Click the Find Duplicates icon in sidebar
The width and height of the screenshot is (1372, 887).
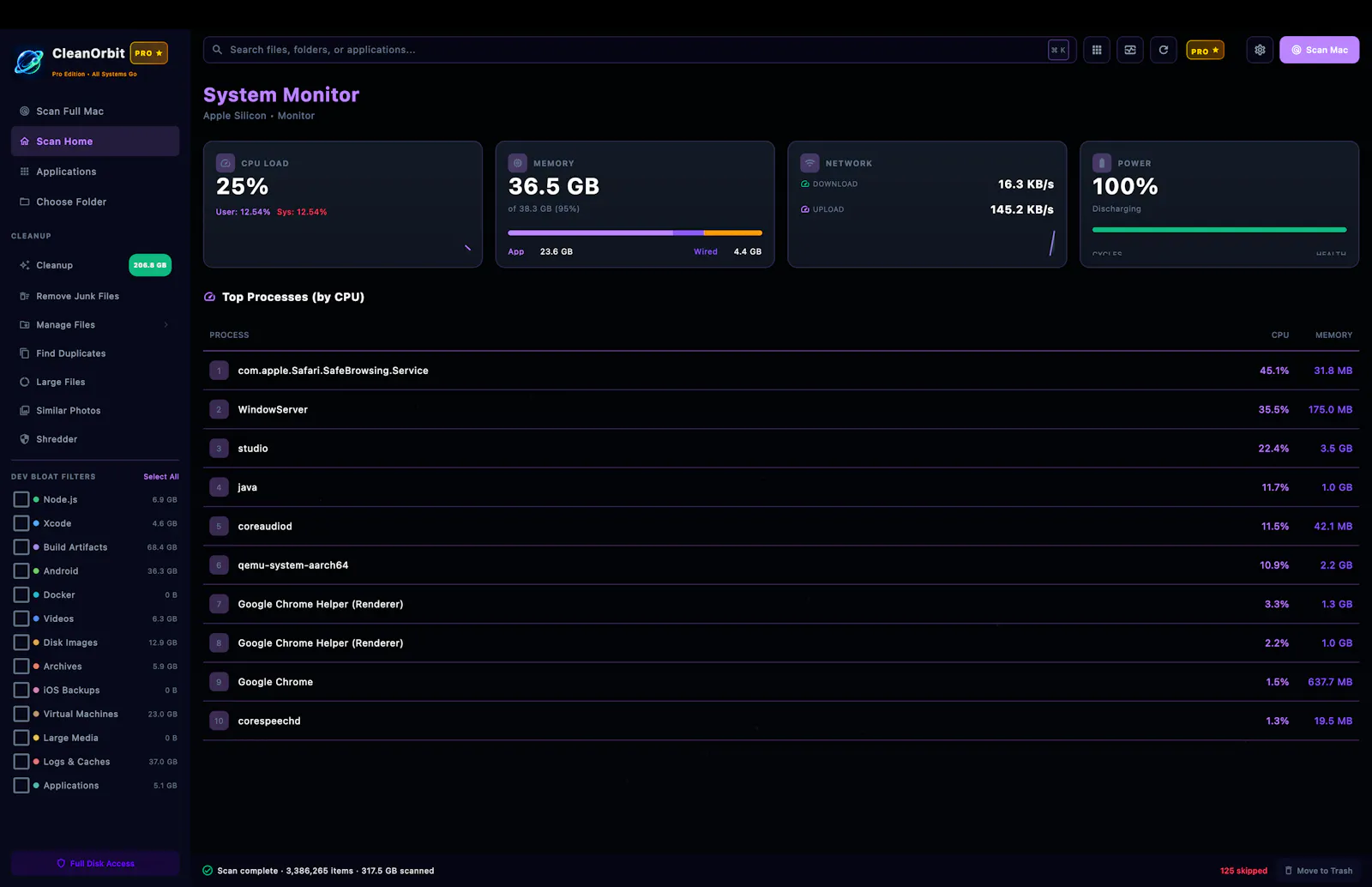tap(25, 353)
